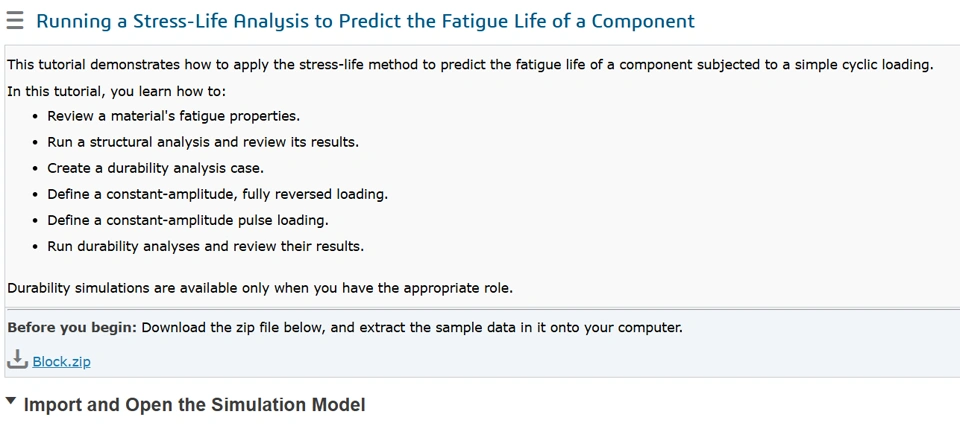Click the 'Durability simulations are available' note
960x426 pixels.
pyautogui.click(x=259, y=288)
